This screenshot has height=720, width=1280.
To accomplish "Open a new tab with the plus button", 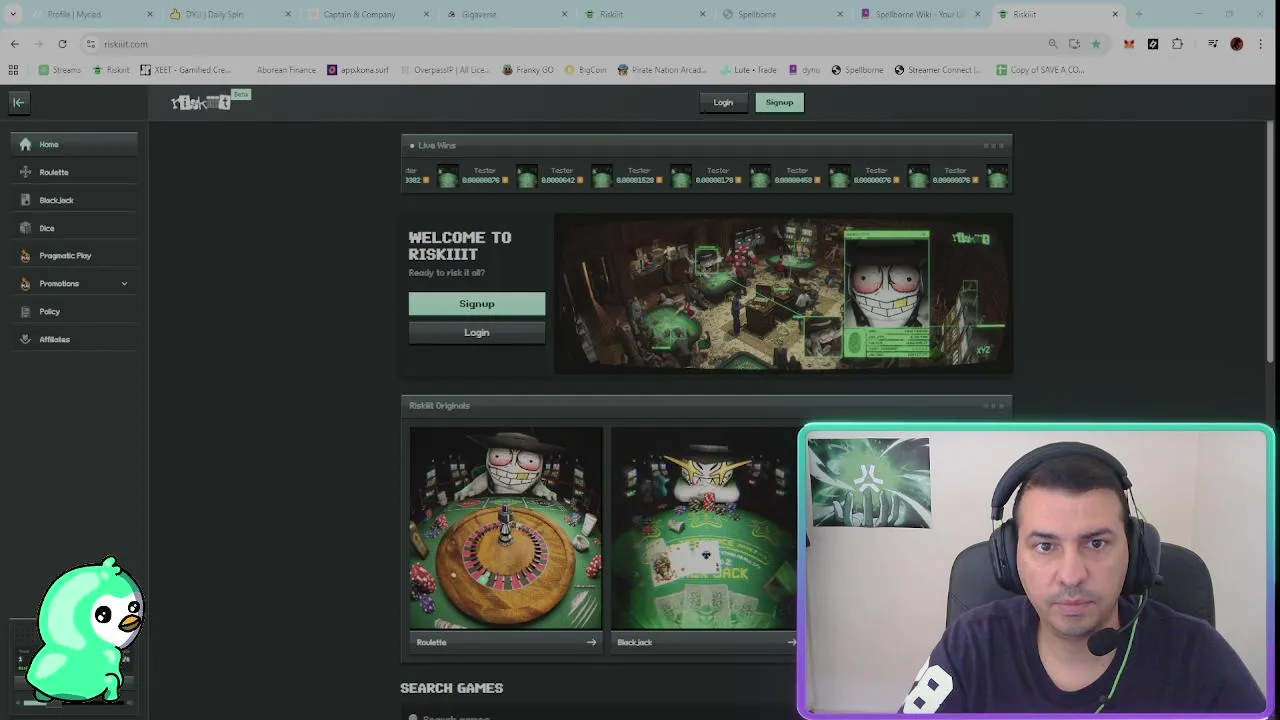I will 1139,14.
